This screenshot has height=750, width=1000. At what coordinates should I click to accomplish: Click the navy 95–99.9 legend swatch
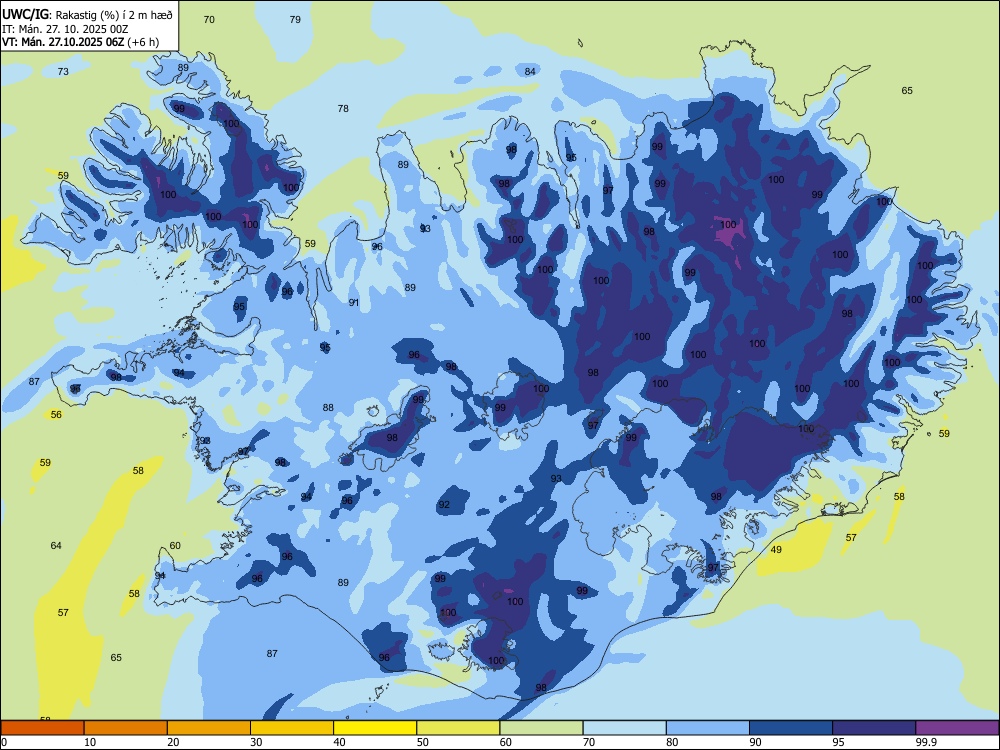point(874,728)
